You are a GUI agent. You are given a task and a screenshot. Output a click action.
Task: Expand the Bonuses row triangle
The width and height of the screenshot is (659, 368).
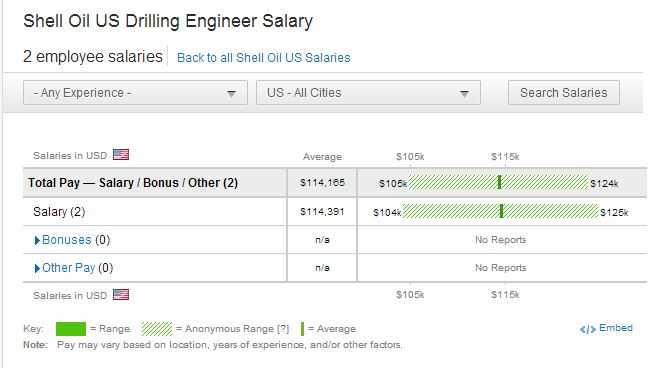pos(37,240)
